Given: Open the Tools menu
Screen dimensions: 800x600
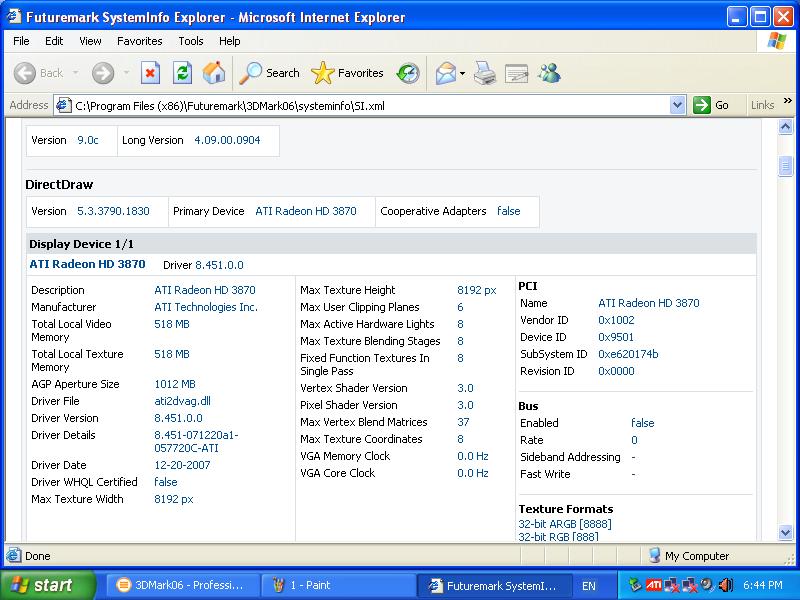Looking at the screenshot, I should coord(190,41).
